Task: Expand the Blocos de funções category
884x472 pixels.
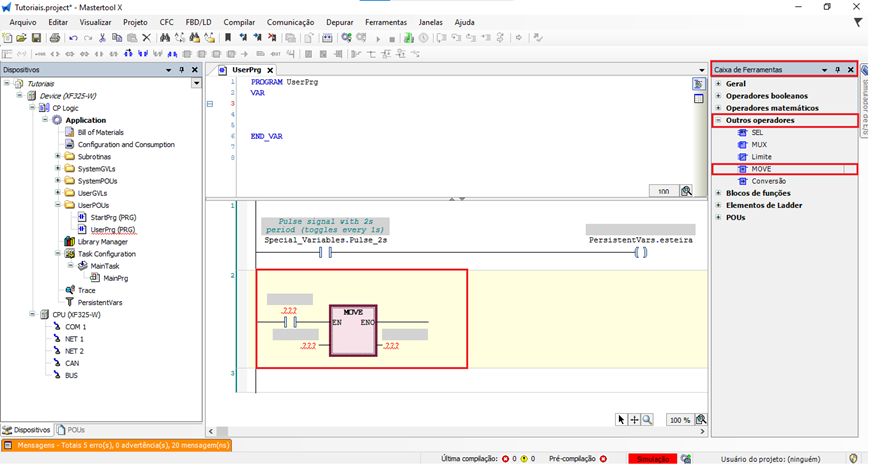Action: tap(718, 193)
